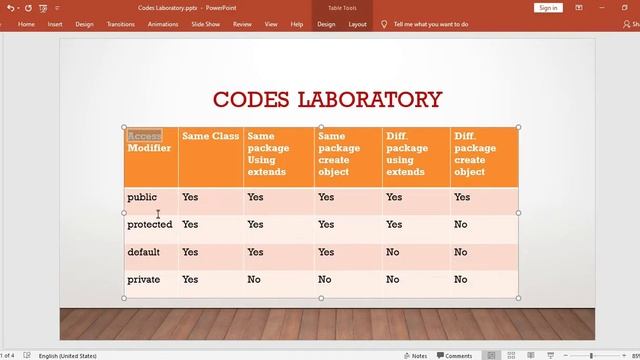Viewport: 640px width, 360px height.
Task: Open the Undo history dropdown arrow
Action: pos(18,8)
